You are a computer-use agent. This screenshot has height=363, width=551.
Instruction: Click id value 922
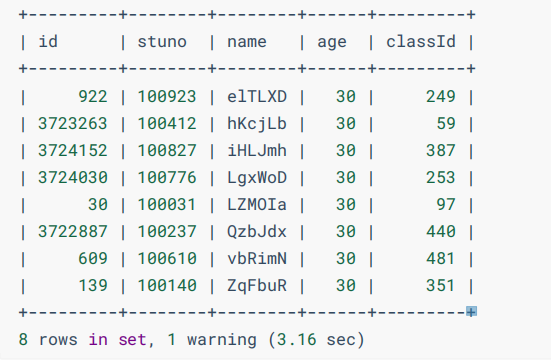pyautogui.click(x=93, y=96)
